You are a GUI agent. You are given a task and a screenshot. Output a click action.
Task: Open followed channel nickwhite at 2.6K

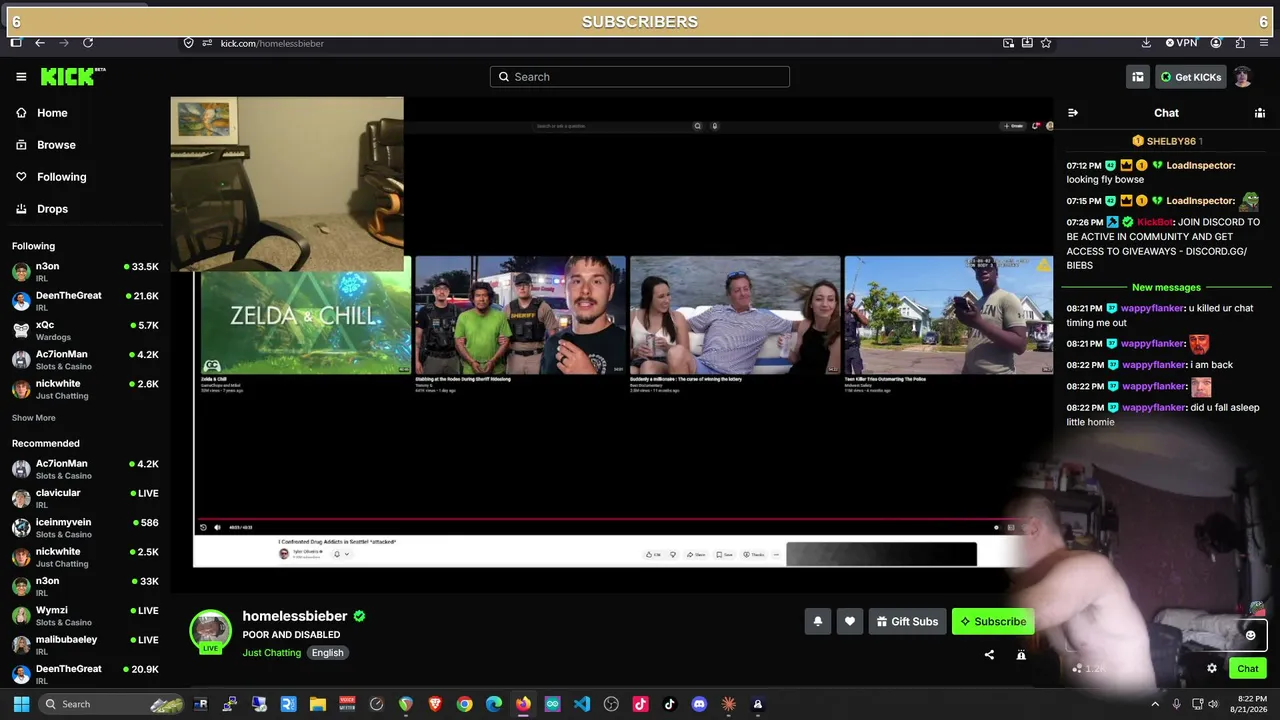pos(85,389)
